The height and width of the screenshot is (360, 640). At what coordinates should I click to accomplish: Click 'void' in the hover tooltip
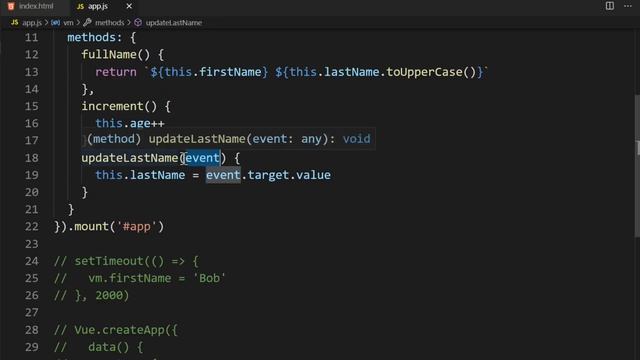pos(356,139)
